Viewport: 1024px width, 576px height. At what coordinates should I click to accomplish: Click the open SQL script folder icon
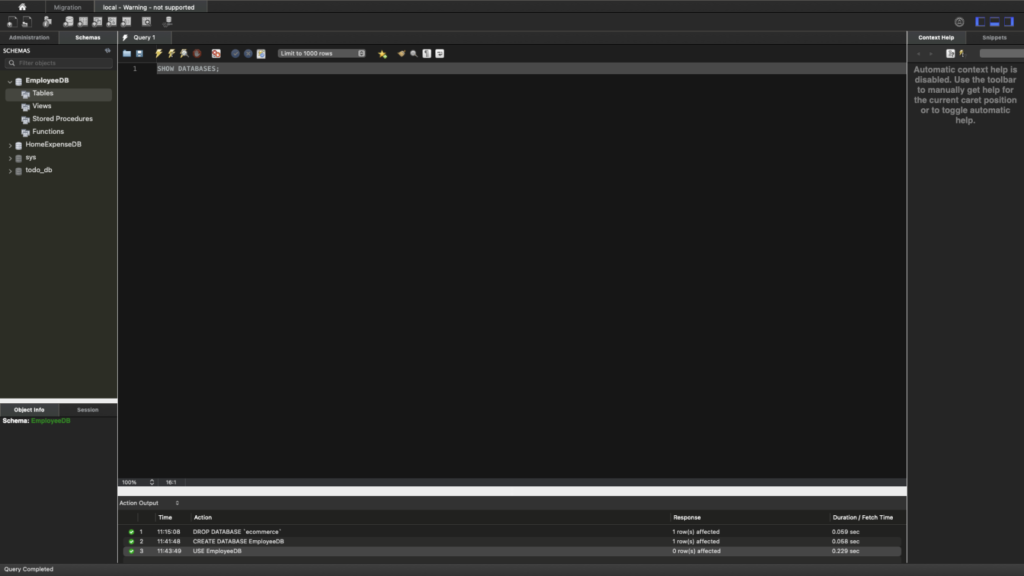click(x=127, y=53)
